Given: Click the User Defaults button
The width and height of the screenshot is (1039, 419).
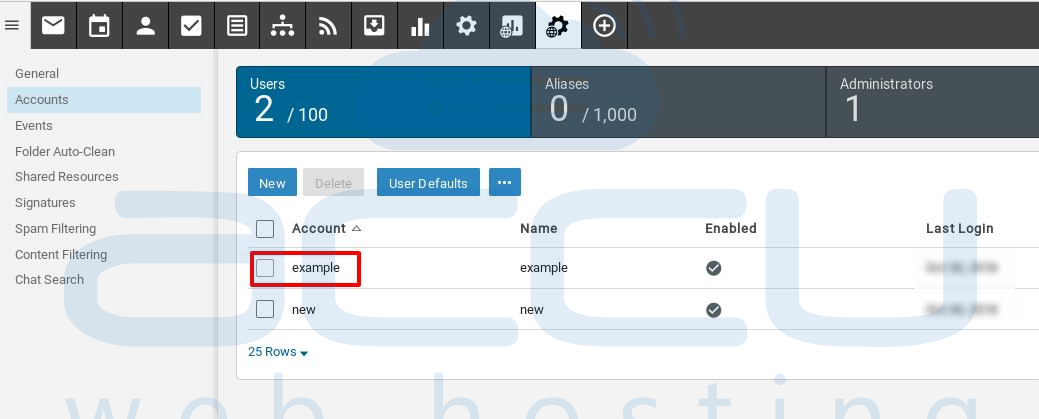Looking at the screenshot, I should click(x=428, y=182).
